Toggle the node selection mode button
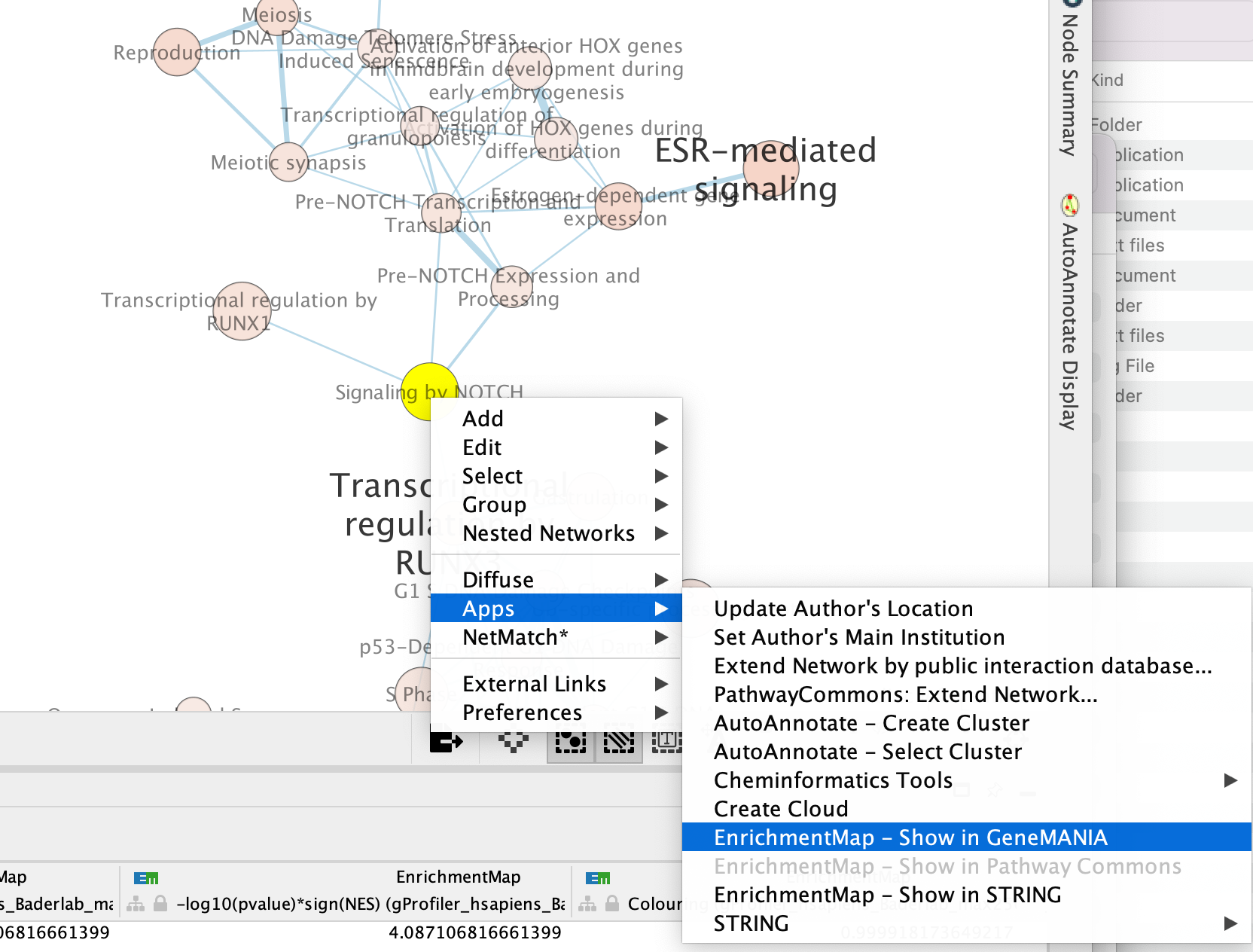Image resolution: width=1253 pixels, height=952 pixels. (x=570, y=743)
